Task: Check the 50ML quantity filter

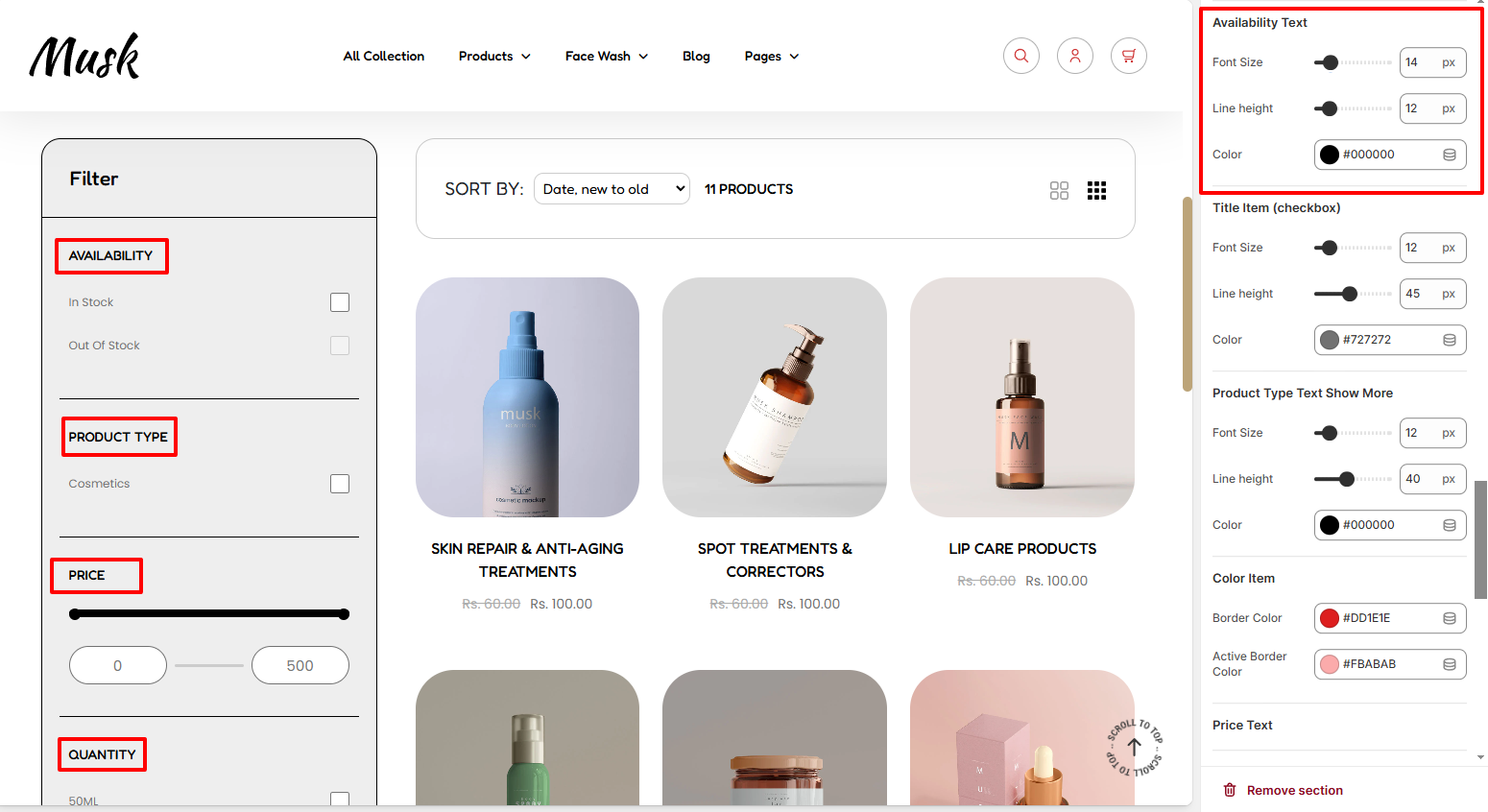Action: point(340,799)
